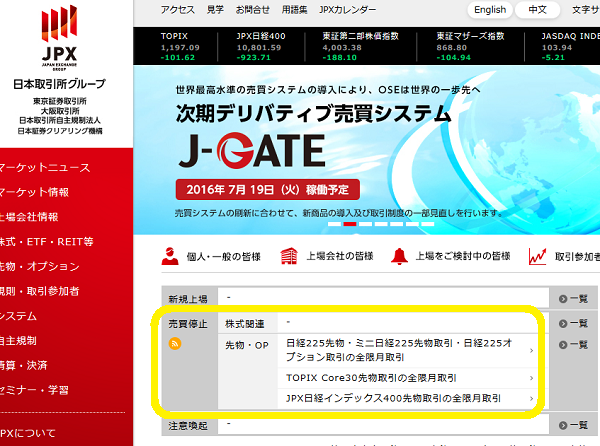Open JPX日経インデックス400先物取引 notice
Image resolution: width=600 pixels, height=446 pixels.
click(393, 398)
